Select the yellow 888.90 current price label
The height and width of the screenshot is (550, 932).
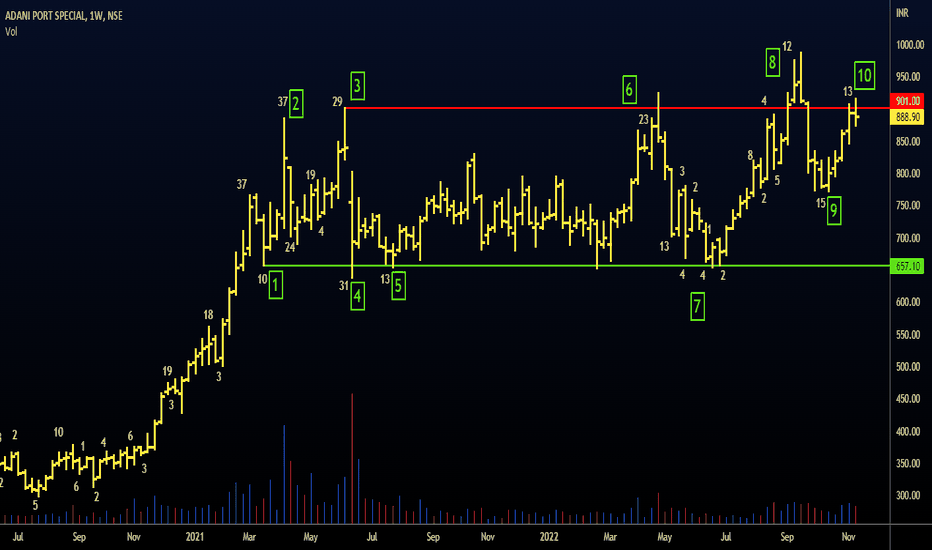click(907, 117)
